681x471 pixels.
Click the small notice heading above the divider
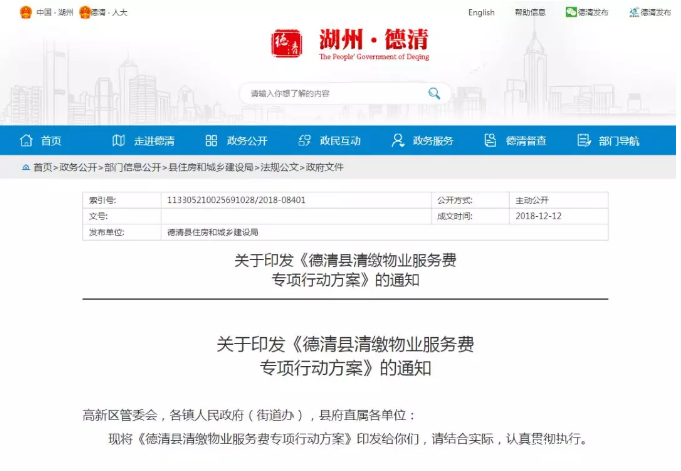[x=345, y=270]
